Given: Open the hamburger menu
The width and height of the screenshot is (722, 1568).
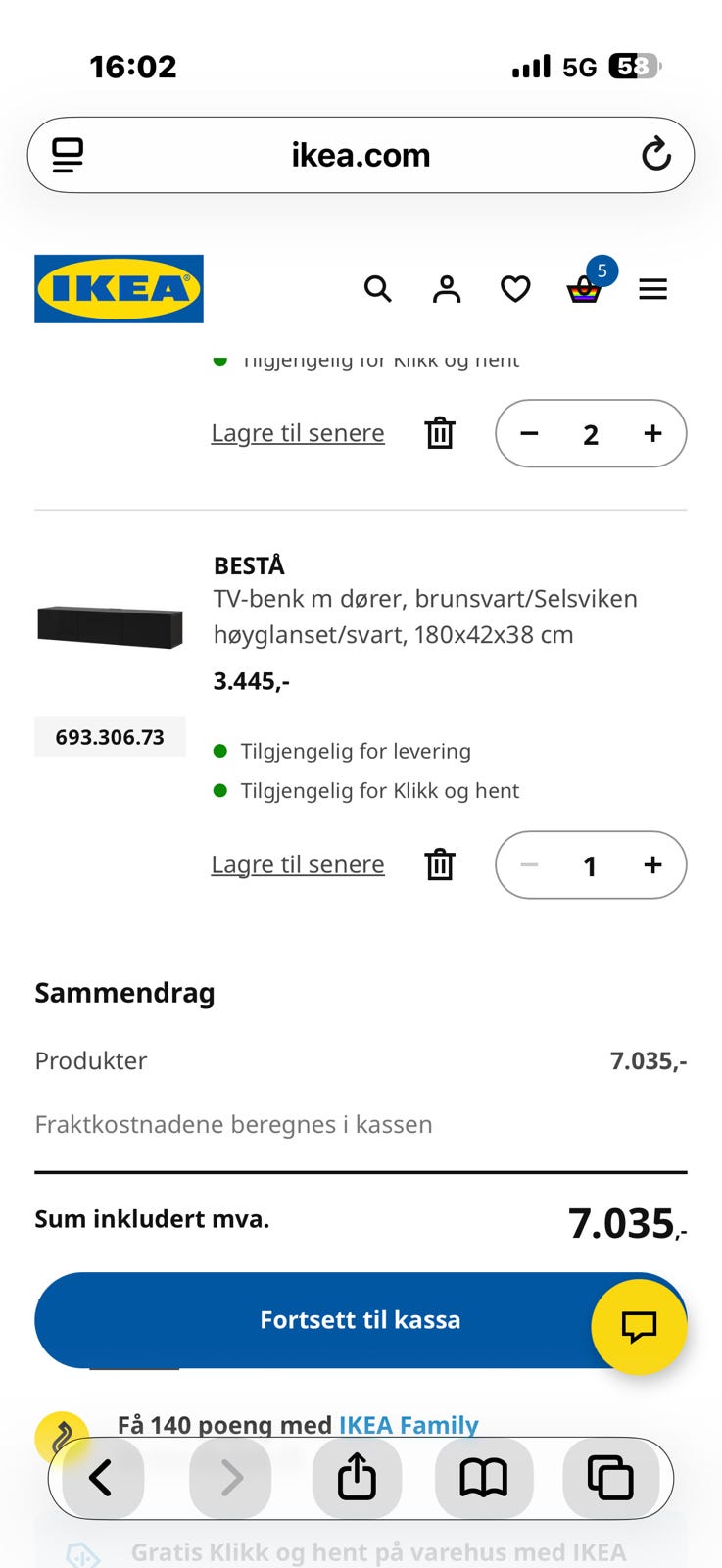Looking at the screenshot, I should tap(652, 289).
